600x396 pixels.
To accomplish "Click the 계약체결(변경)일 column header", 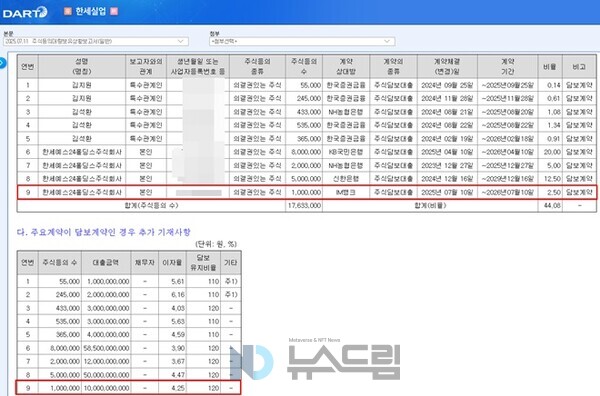I will point(447,66).
